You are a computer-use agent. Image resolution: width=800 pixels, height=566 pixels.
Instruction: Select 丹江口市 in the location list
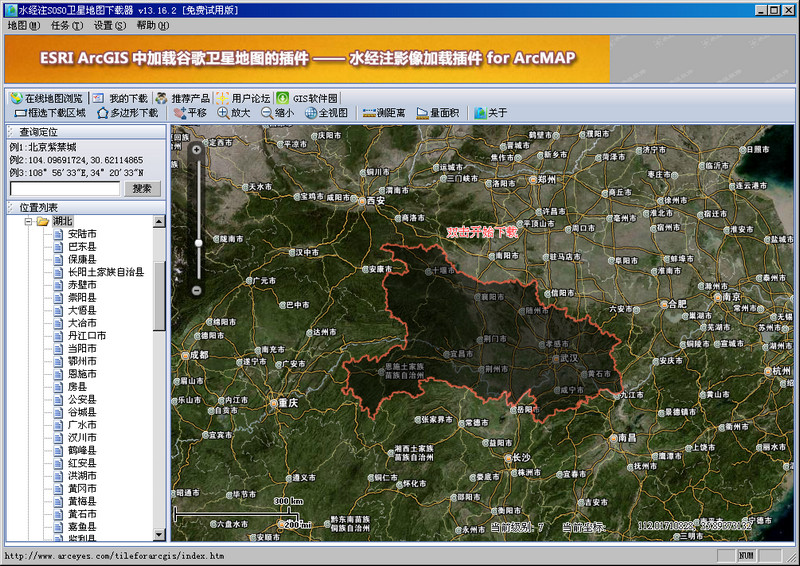pyautogui.click(x=87, y=336)
